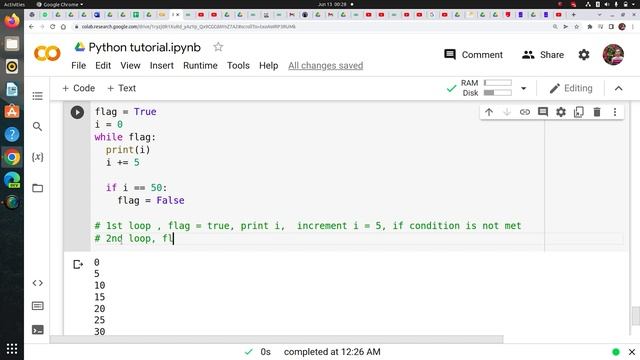Screen dimensions: 640x360
Task: Open the Files folder panel icon
Action: coord(38,188)
